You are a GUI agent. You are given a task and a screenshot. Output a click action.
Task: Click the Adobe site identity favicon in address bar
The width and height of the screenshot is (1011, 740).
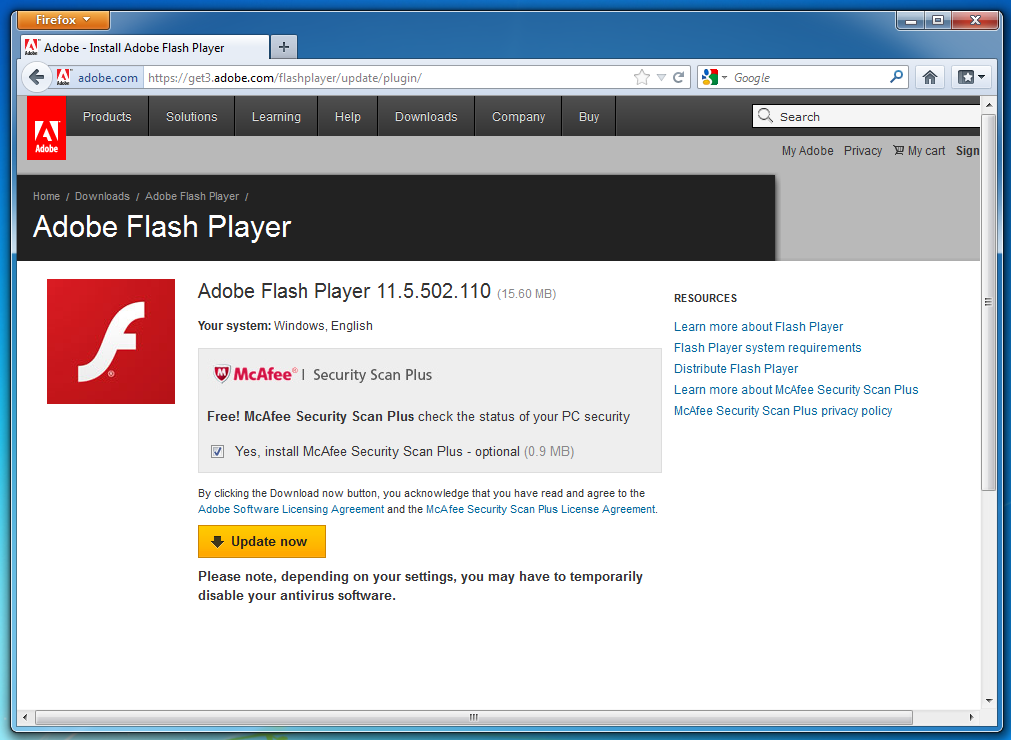point(63,77)
